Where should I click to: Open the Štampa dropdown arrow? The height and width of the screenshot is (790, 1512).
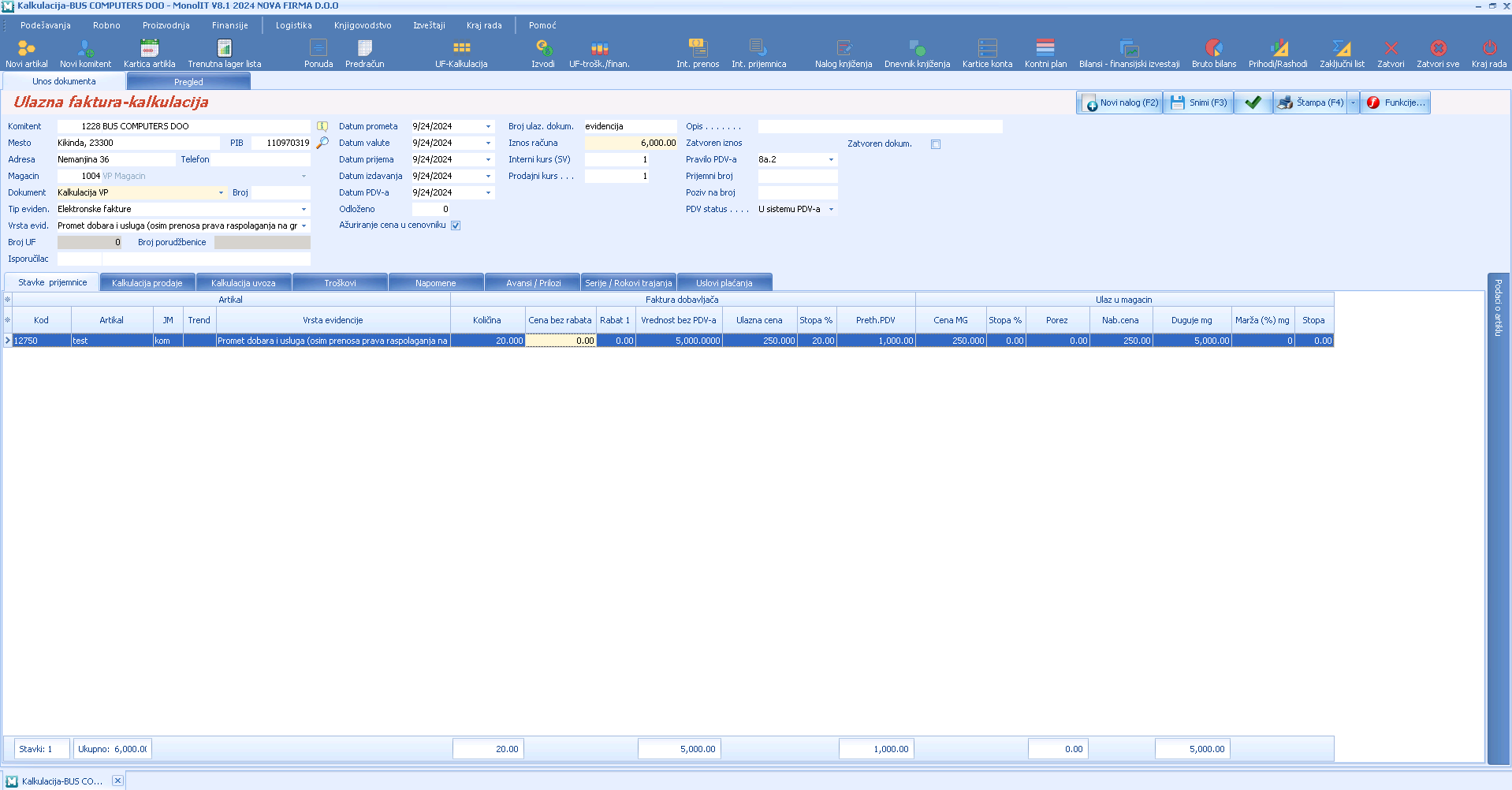point(1354,102)
